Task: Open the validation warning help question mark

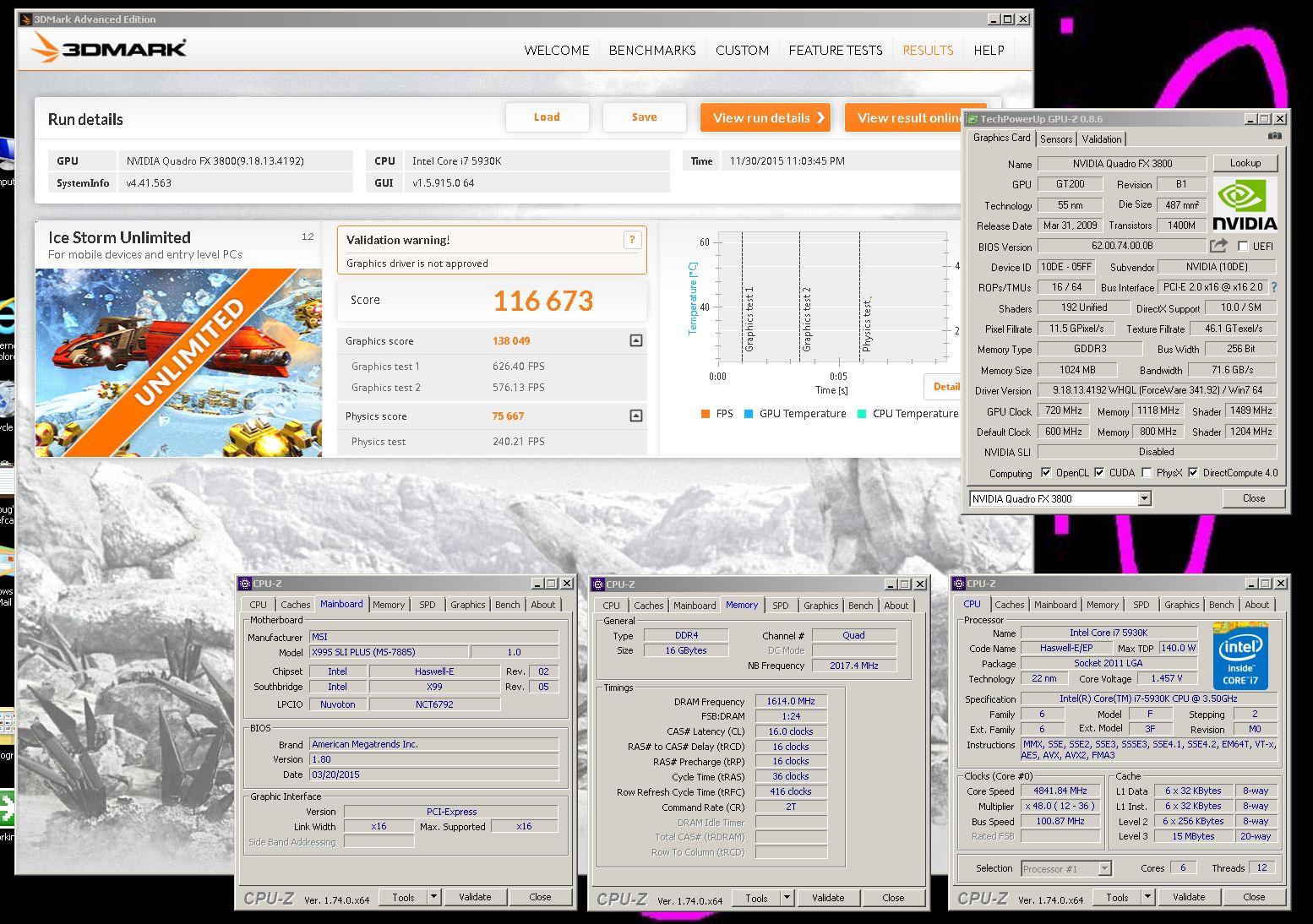Action: point(632,240)
